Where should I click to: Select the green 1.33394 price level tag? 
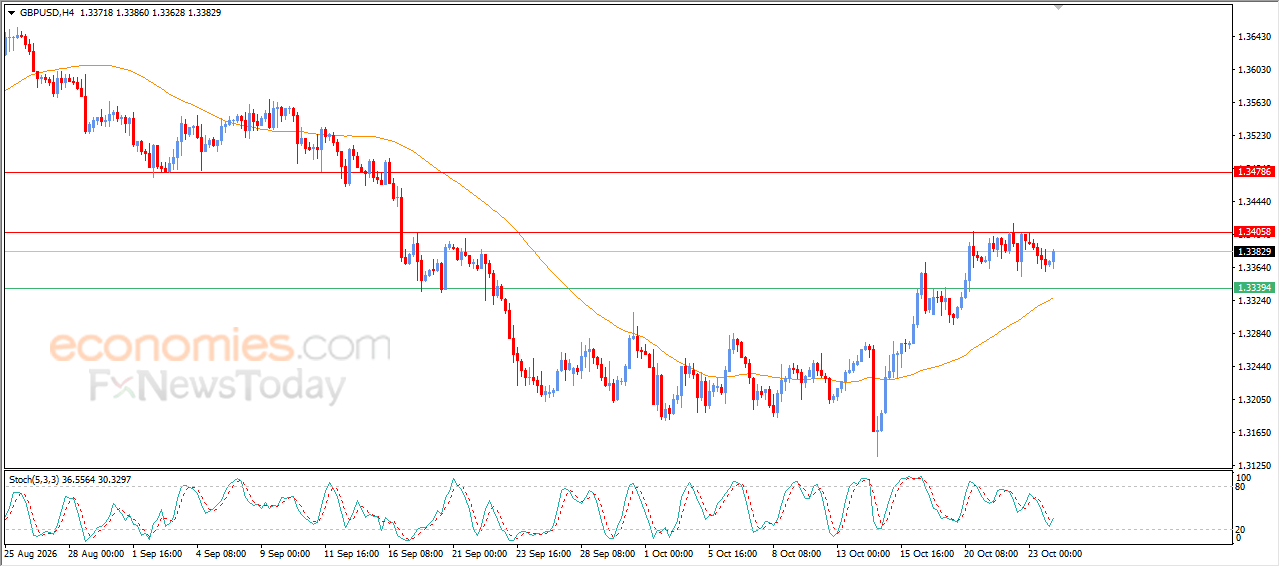(x=1254, y=288)
